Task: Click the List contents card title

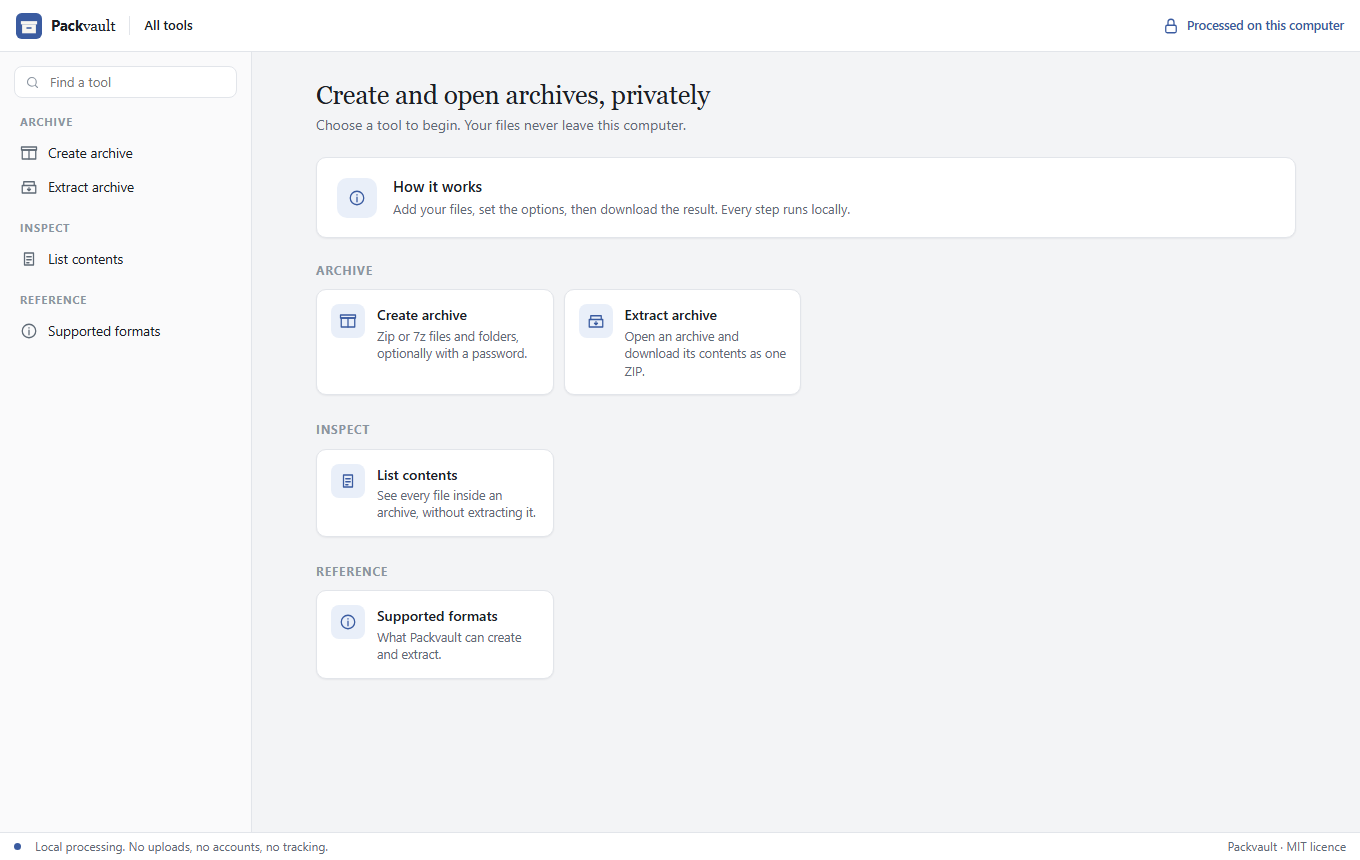Action: pos(417,475)
